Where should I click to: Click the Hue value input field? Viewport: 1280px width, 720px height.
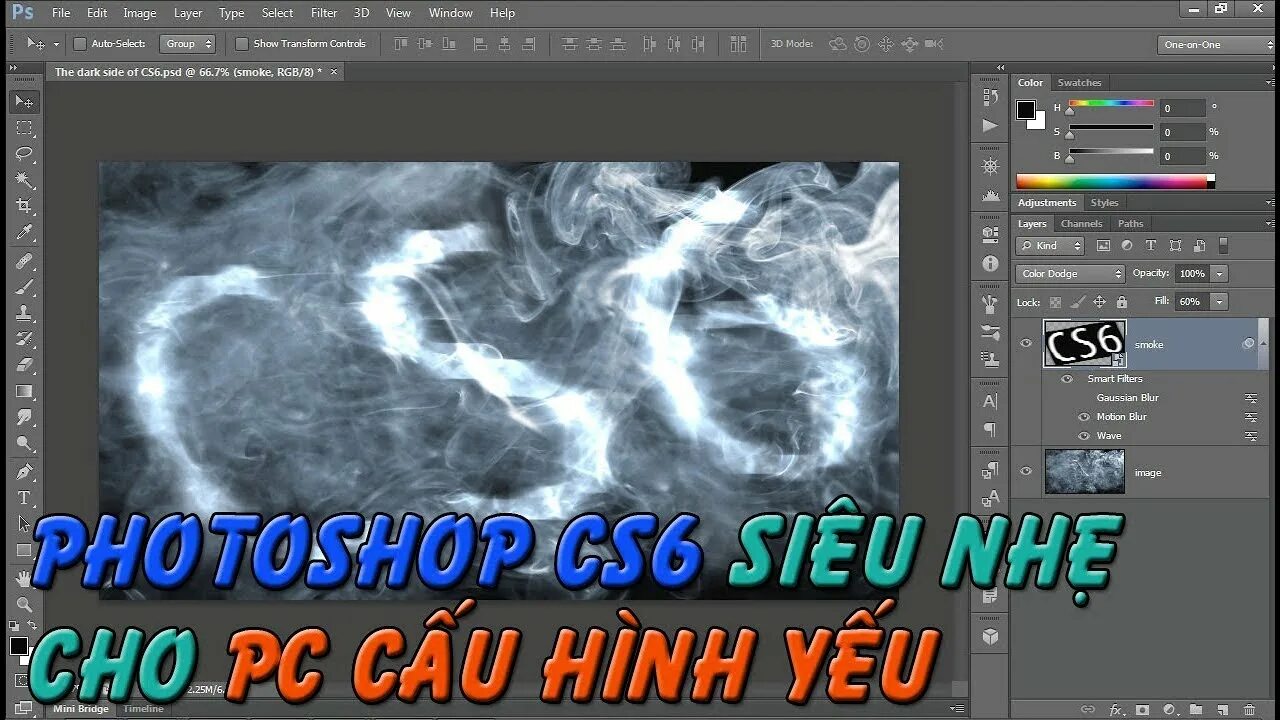tap(1183, 108)
